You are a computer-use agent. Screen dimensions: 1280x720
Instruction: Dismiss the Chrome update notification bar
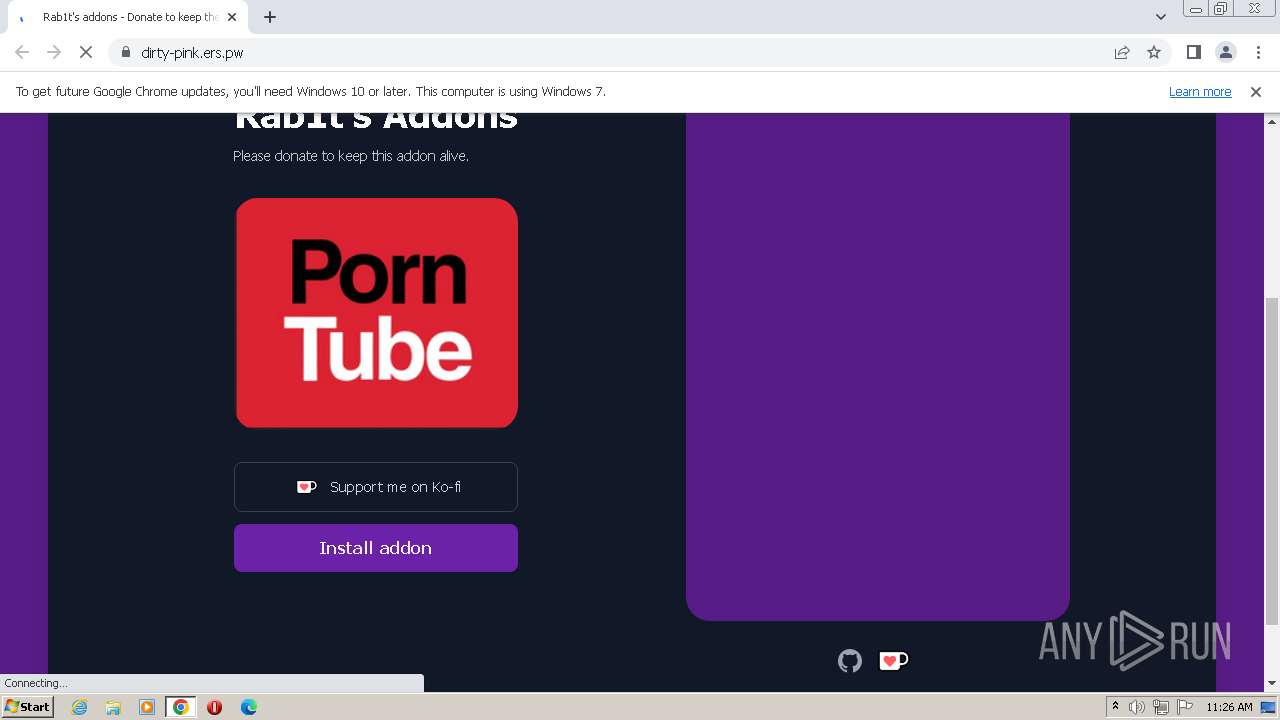[x=1256, y=91]
